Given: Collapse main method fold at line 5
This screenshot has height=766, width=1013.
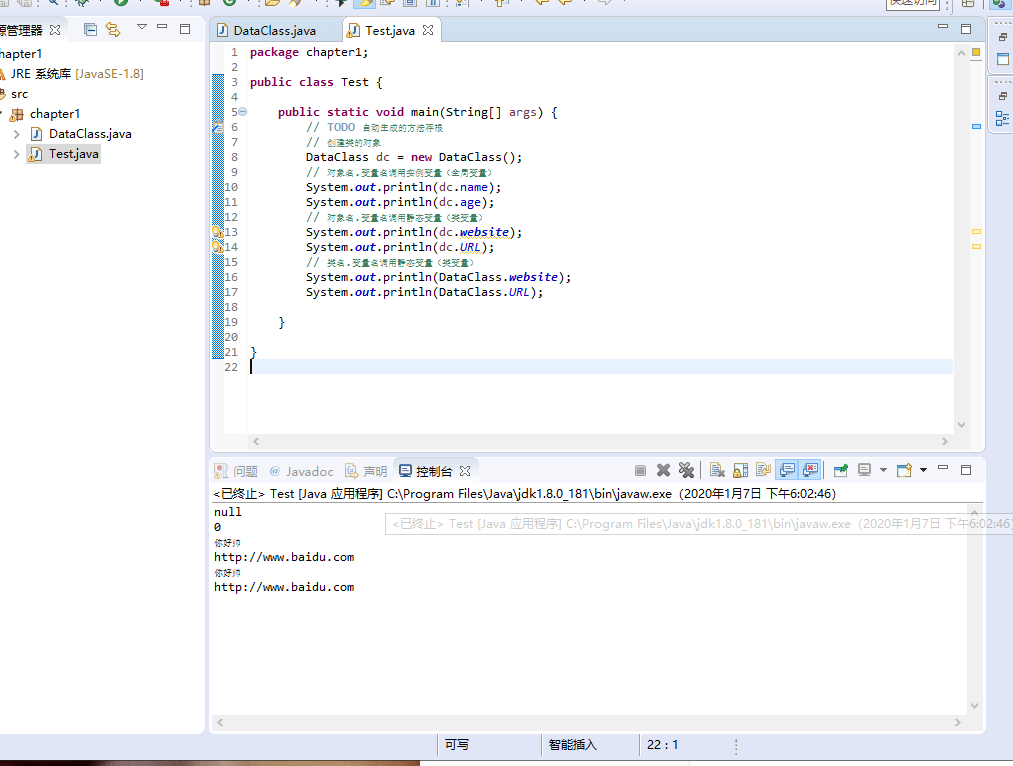Looking at the screenshot, I should point(243,112).
